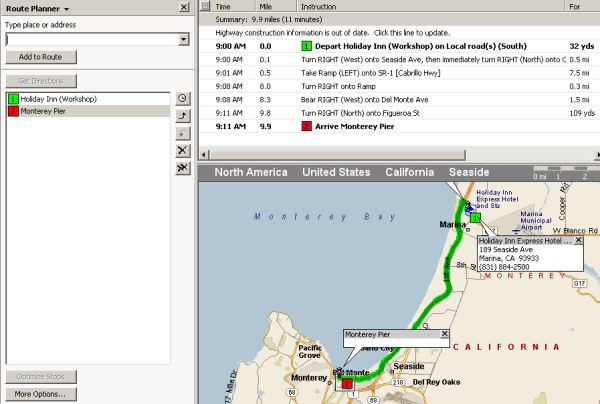Click the For column header

pos(582,7)
